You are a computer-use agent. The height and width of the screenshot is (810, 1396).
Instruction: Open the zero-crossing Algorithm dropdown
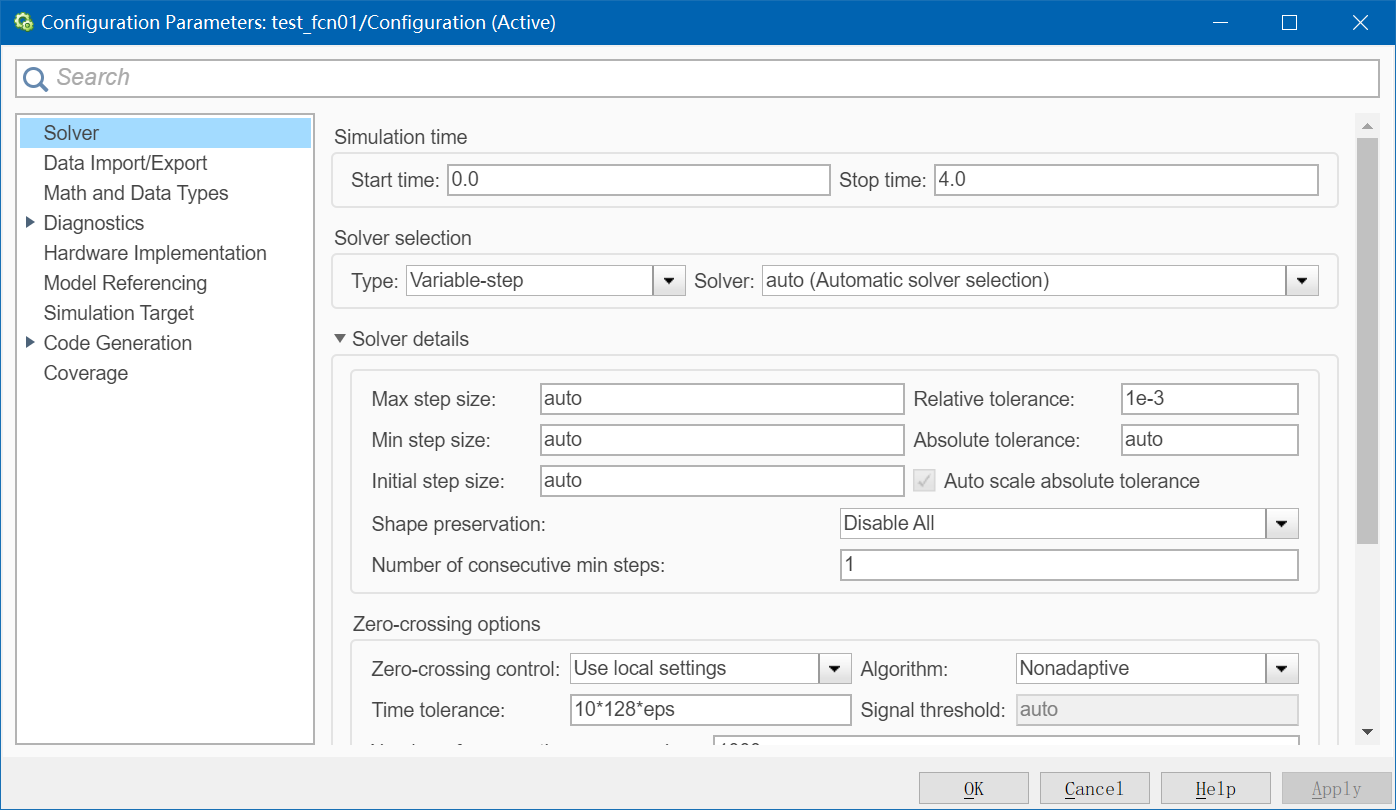pyautogui.click(x=1281, y=668)
